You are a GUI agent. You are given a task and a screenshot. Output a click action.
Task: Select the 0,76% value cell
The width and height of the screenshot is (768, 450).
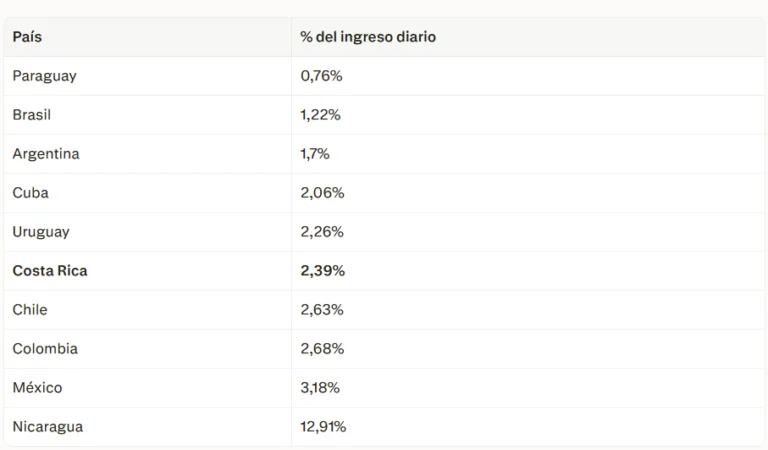point(321,76)
